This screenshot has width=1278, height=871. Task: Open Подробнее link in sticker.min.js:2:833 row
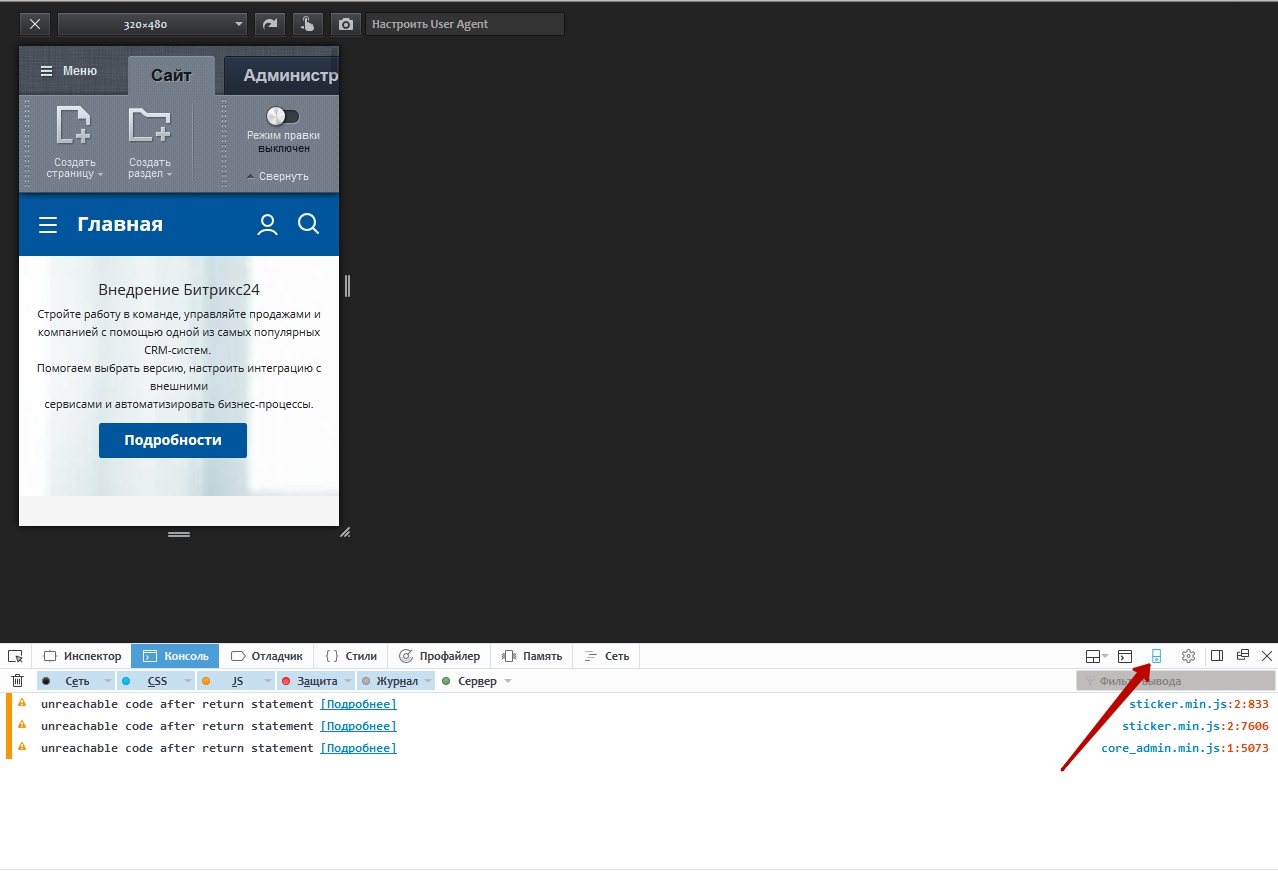click(x=358, y=704)
